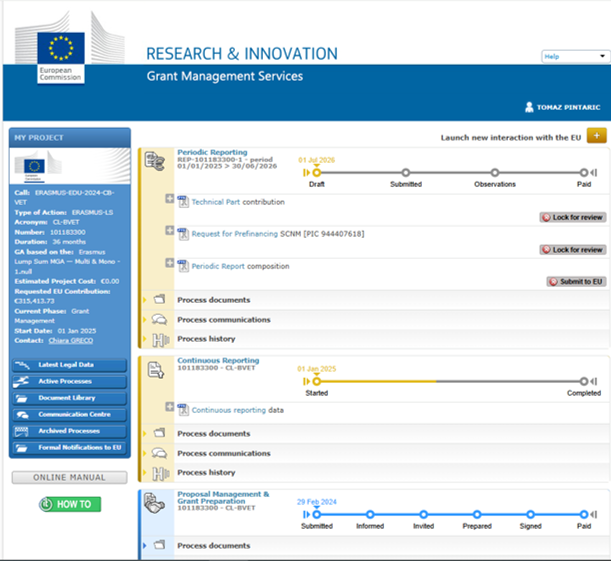The height and width of the screenshot is (561, 611).
Task: Expand Process communications under Continuous Reporting
Action: [145, 453]
